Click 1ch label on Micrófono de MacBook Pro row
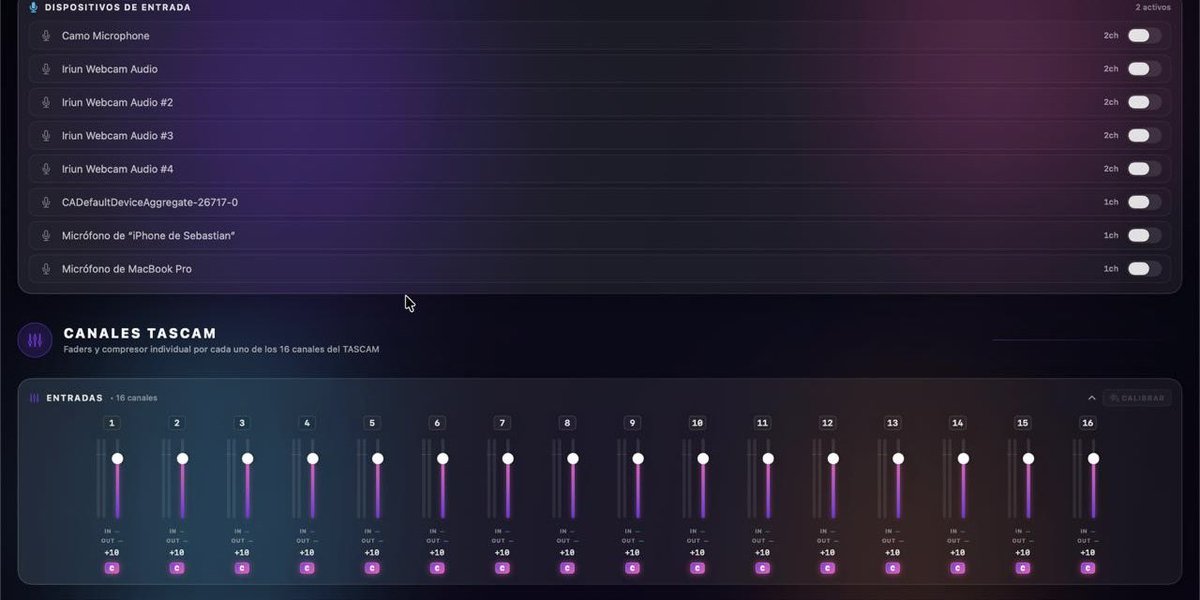 [x=1111, y=269]
